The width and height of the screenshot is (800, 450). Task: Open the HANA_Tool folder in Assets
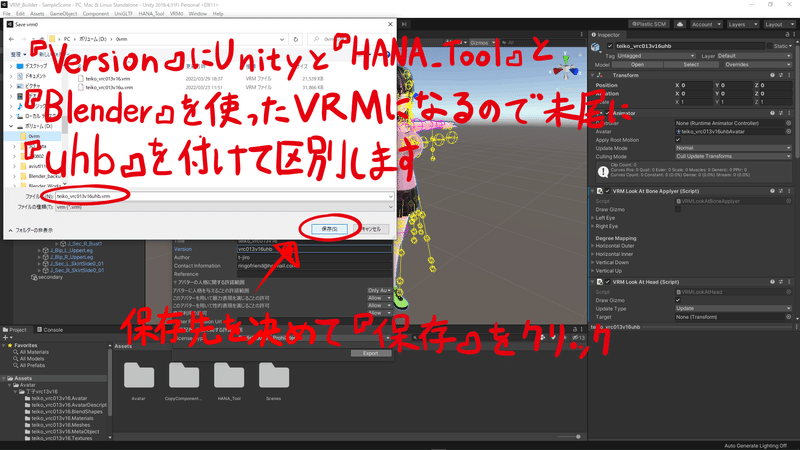click(229, 381)
